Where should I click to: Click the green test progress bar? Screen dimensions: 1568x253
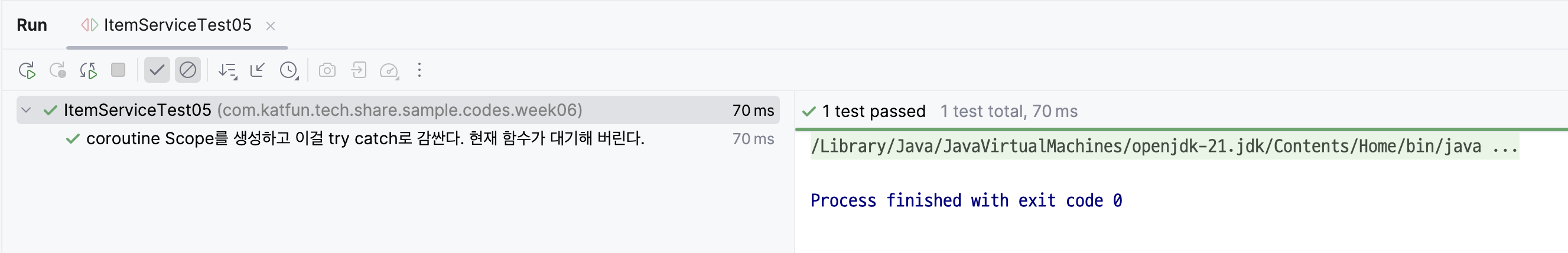pos(1181,129)
